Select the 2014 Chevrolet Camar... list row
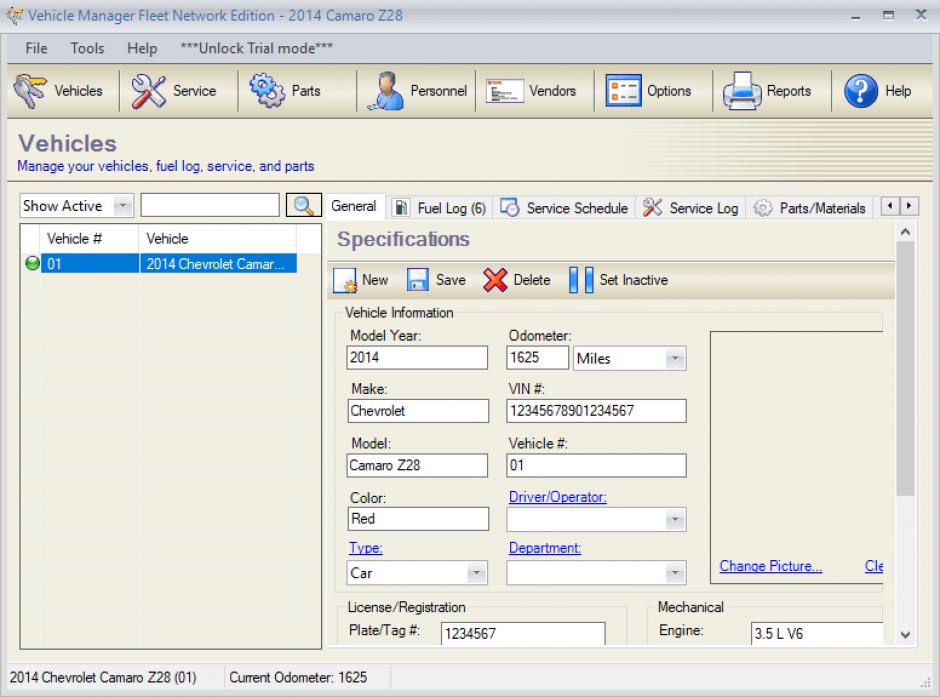The image size is (940, 697). (168, 264)
